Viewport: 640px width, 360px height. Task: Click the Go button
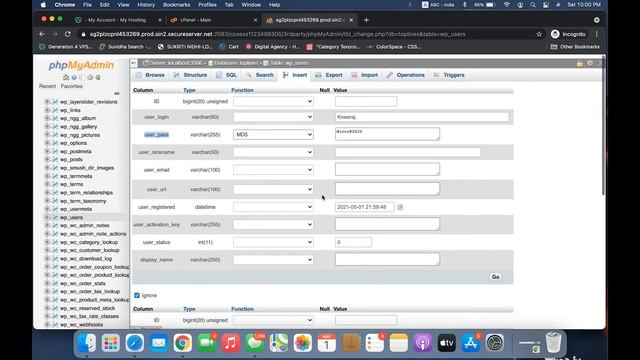[496, 277]
